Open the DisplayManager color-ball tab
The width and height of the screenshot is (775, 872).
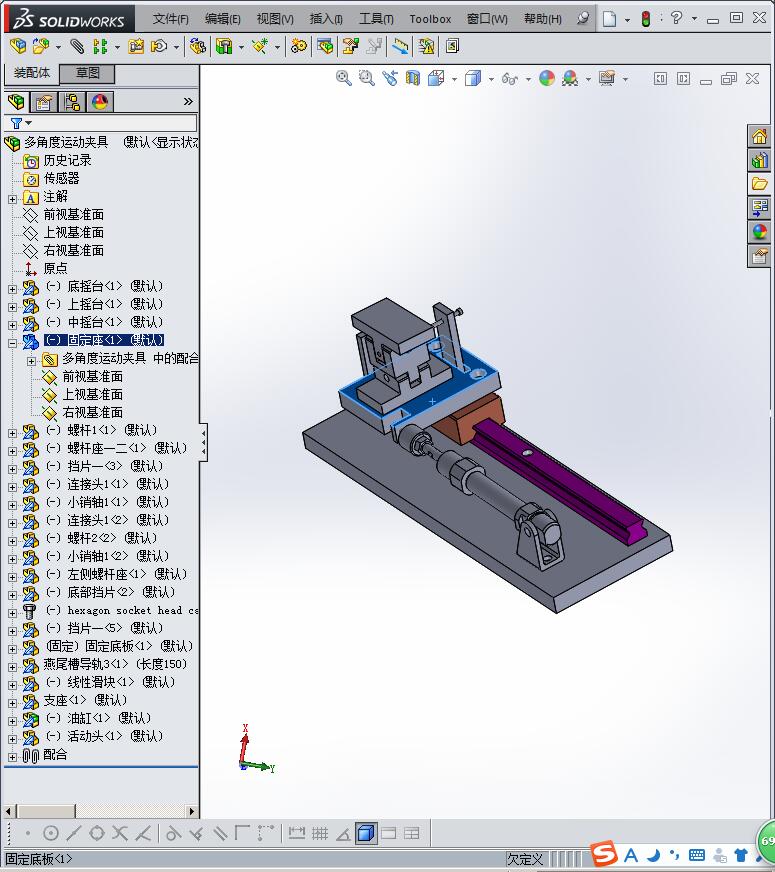100,102
